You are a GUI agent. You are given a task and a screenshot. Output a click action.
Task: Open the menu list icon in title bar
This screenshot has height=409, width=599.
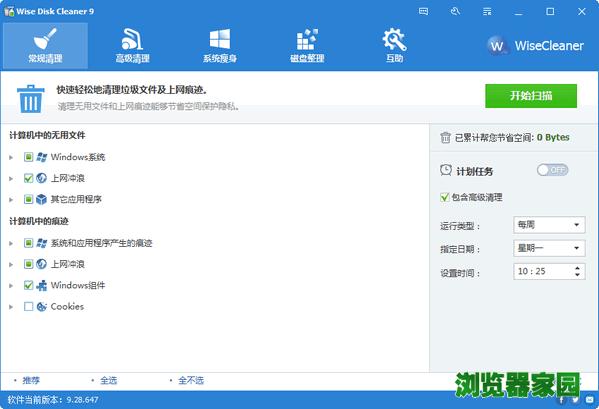point(487,11)
